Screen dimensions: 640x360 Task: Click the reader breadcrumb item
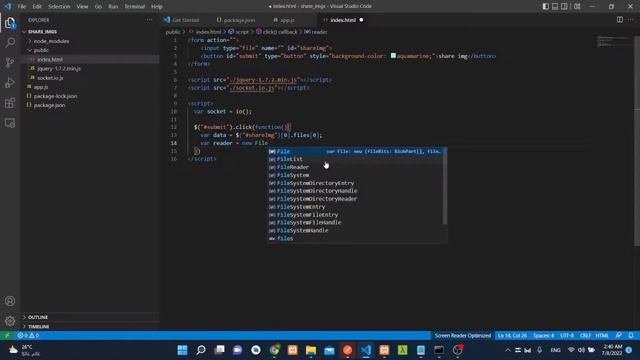(x=316, y=31)
